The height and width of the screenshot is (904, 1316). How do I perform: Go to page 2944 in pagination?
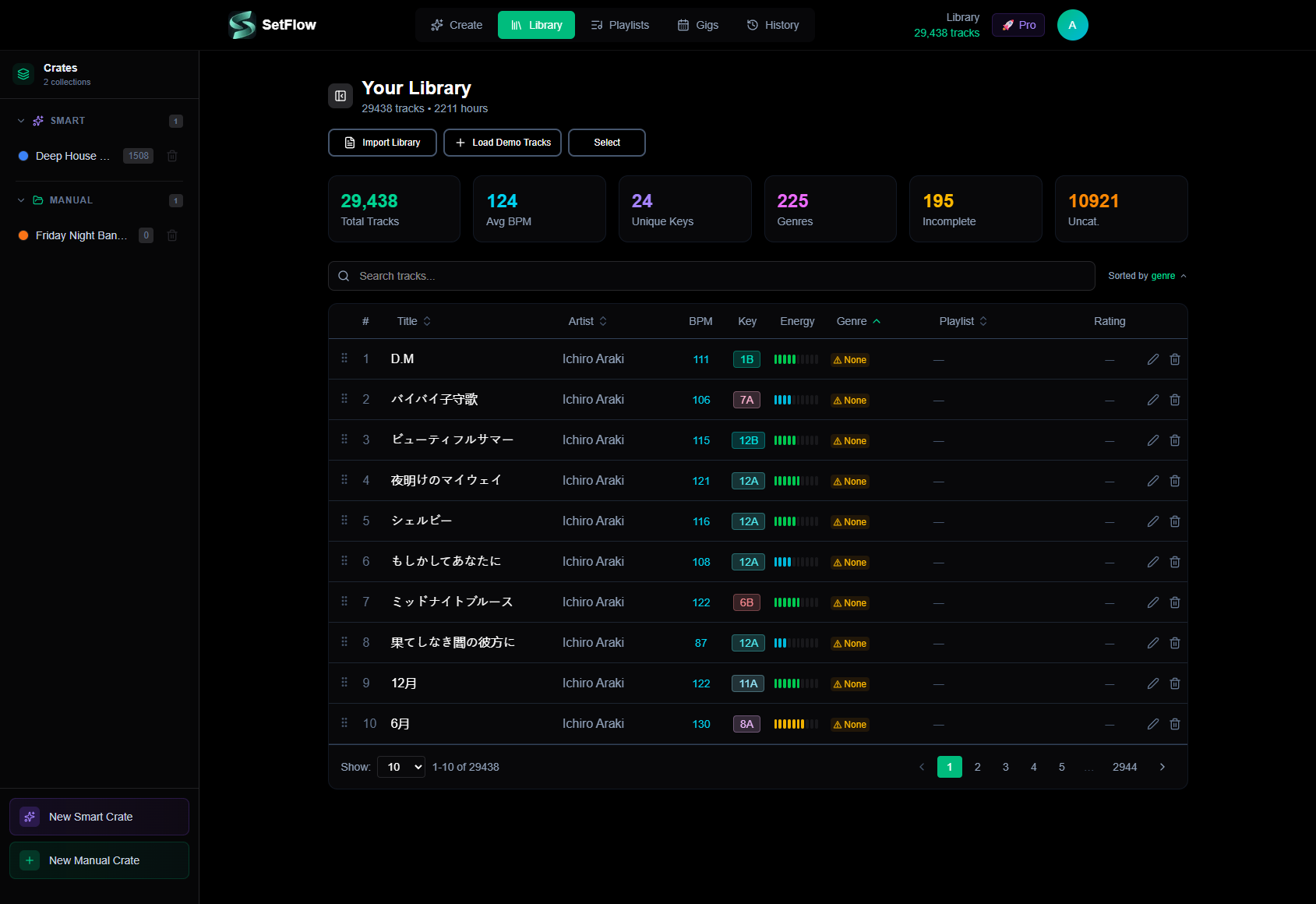point(1124,767)
